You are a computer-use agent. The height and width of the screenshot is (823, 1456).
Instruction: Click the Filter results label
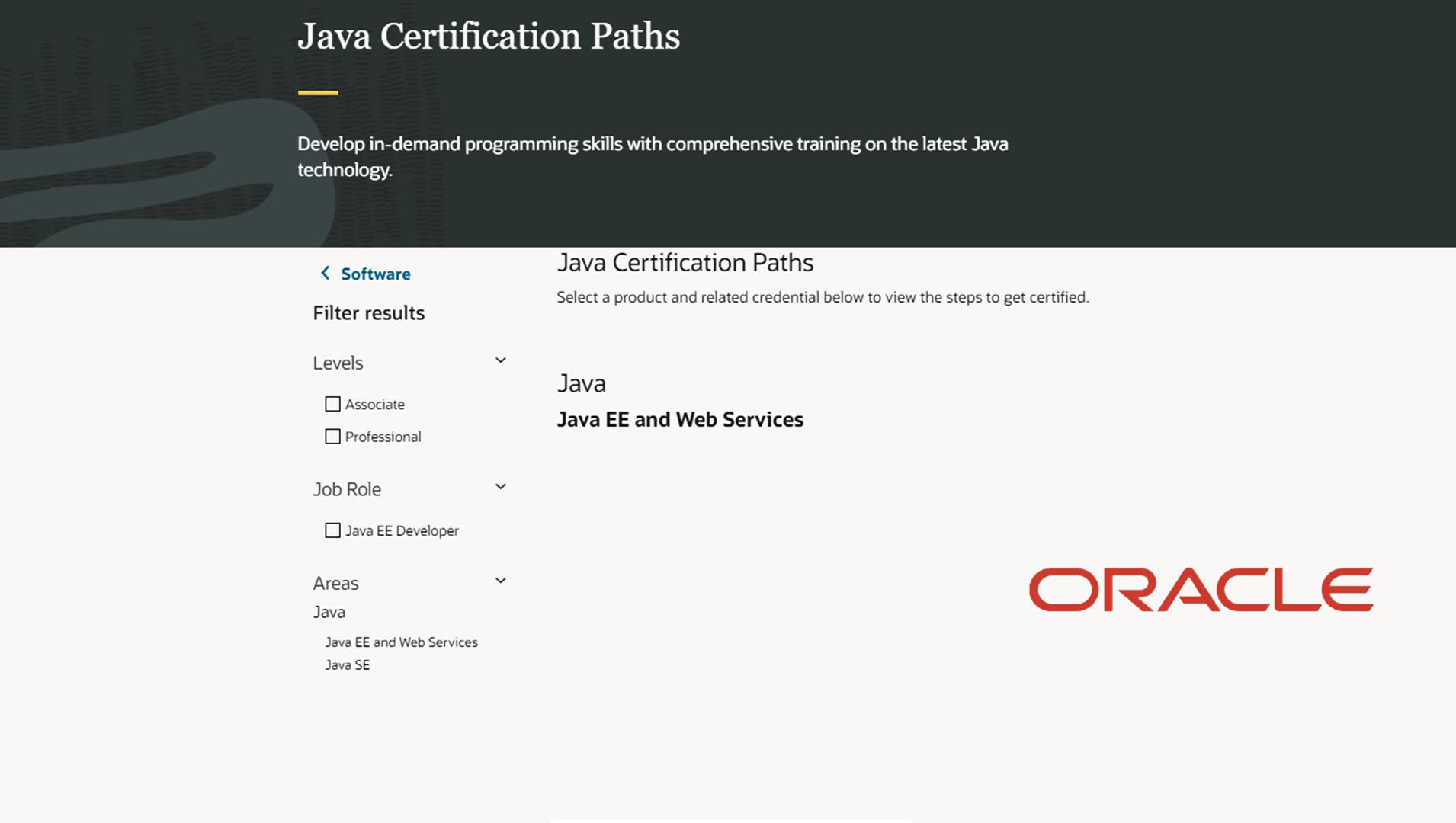click(x=368, y=312)
